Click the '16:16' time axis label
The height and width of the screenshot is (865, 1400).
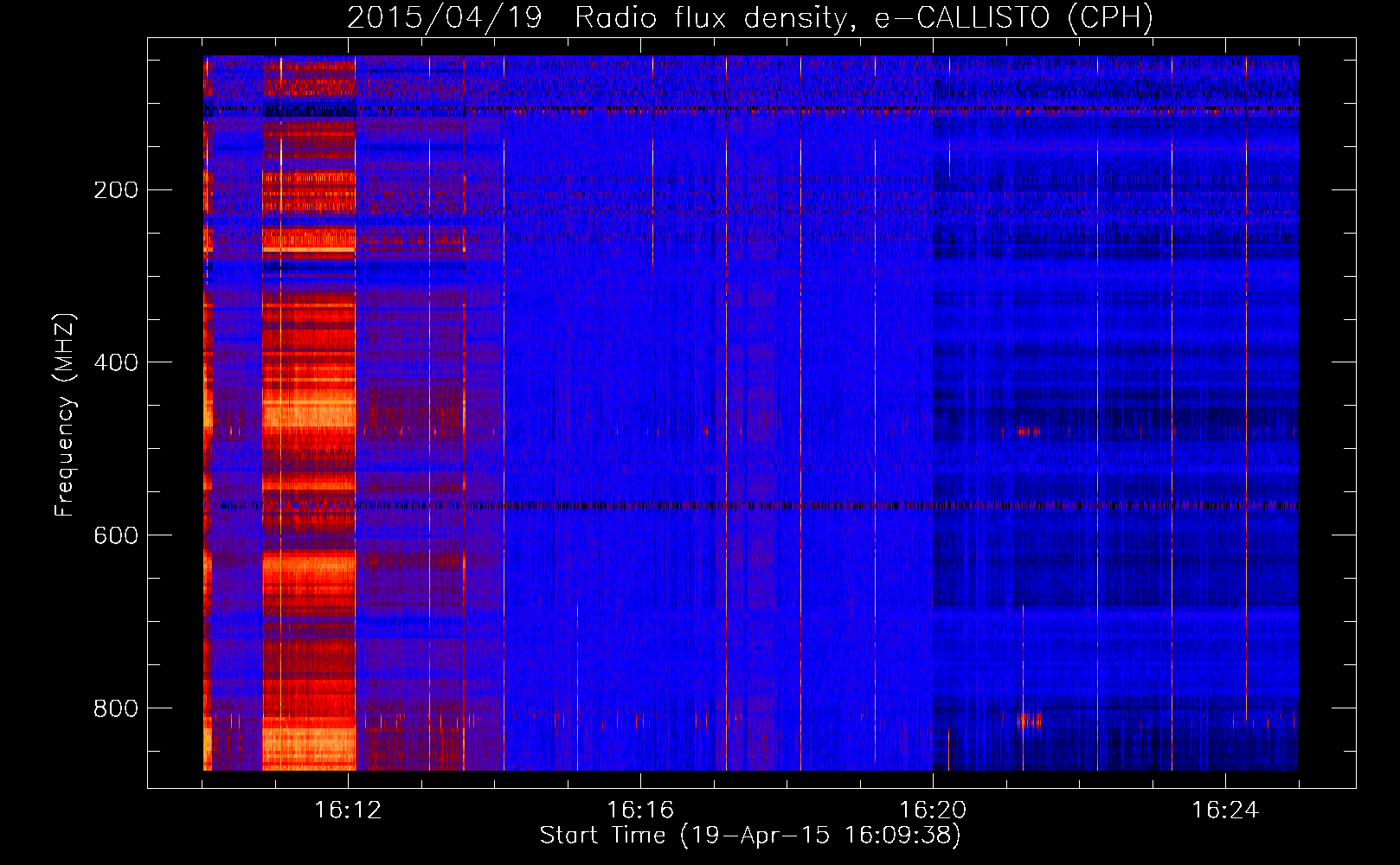point(640,811)
